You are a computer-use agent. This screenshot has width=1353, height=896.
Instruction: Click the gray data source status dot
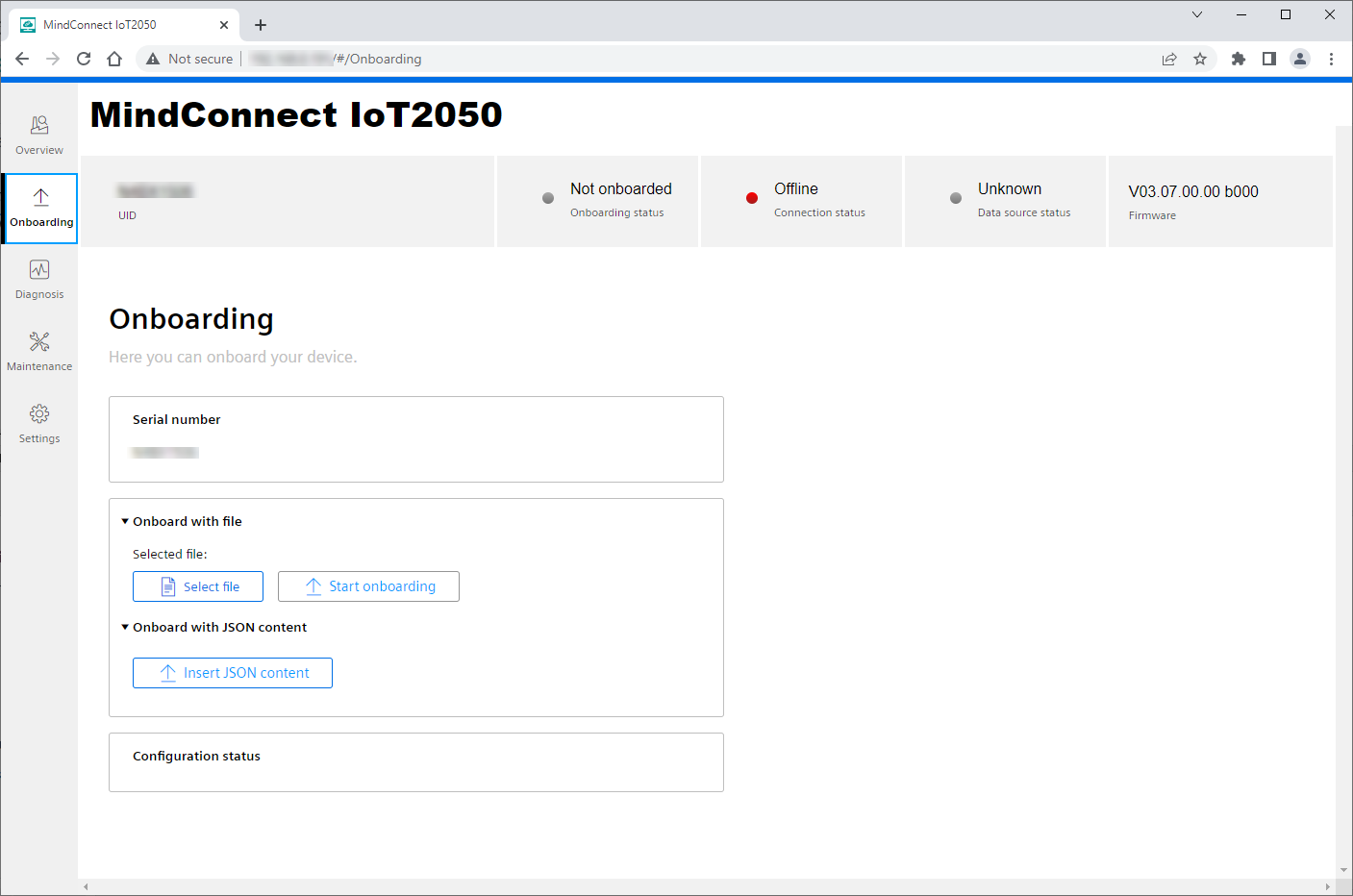coord(956,198)
